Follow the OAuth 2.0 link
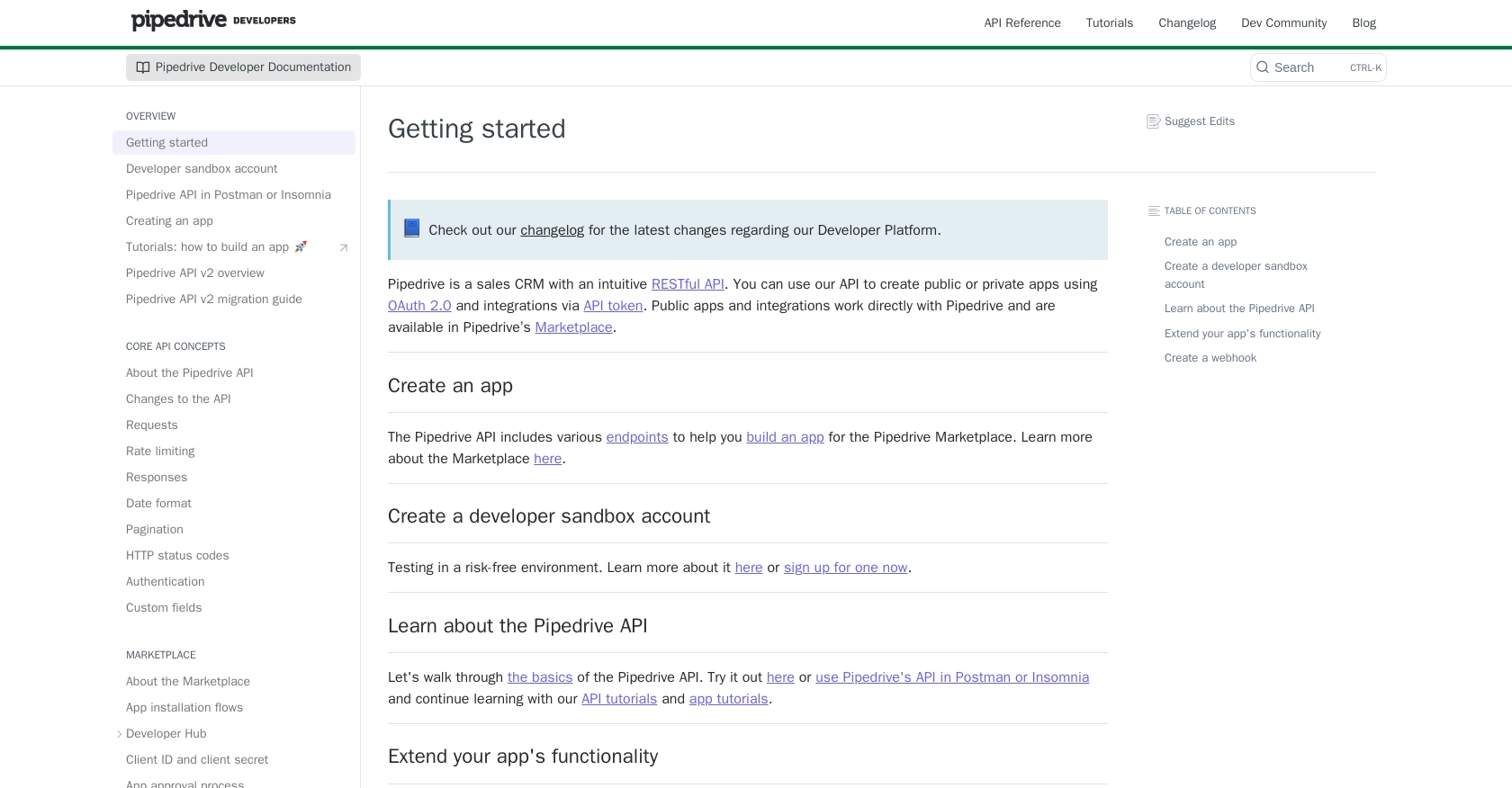 pos(419,306)
